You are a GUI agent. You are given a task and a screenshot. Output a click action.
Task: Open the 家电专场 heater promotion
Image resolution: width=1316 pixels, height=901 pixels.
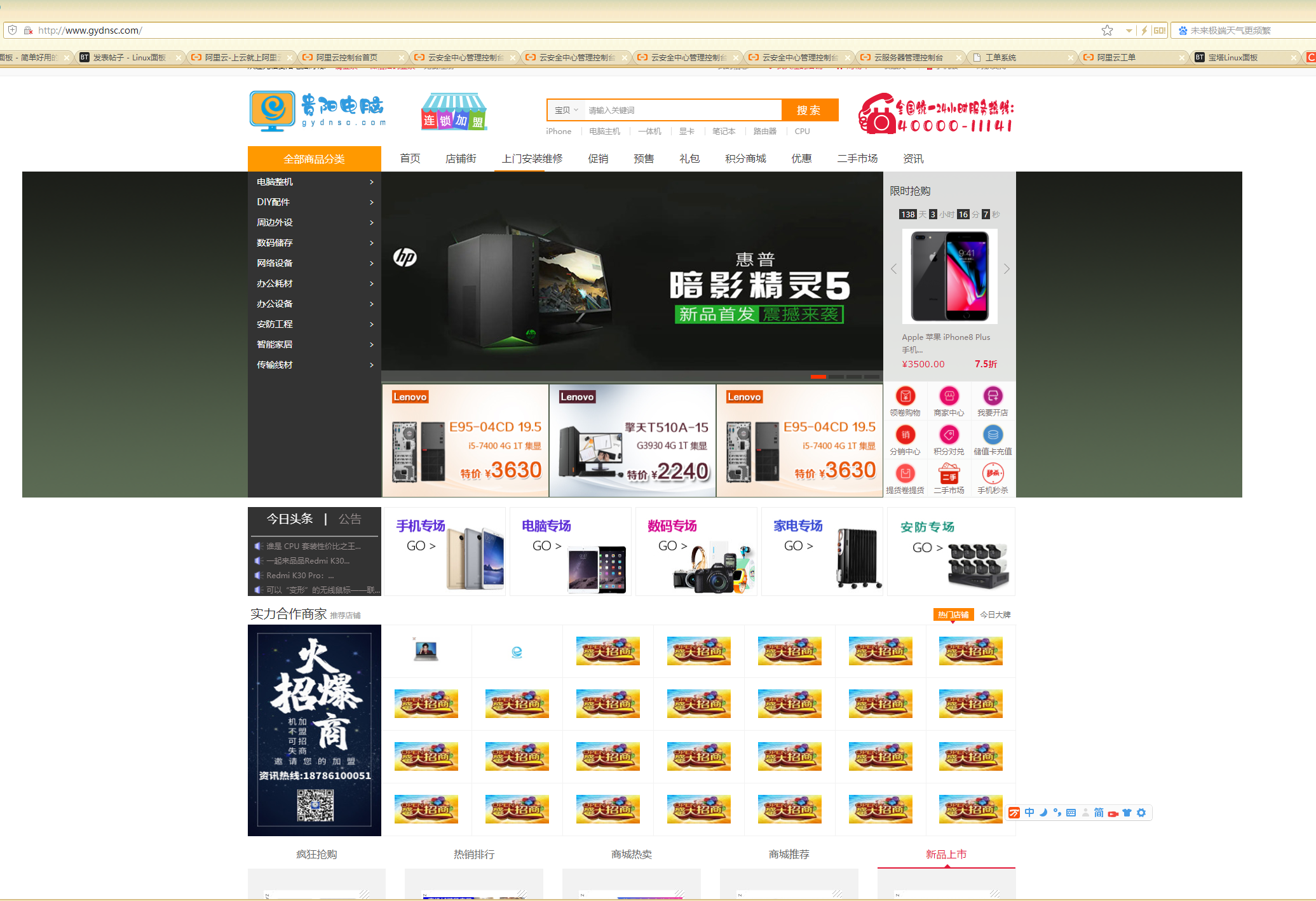(822, 552)
